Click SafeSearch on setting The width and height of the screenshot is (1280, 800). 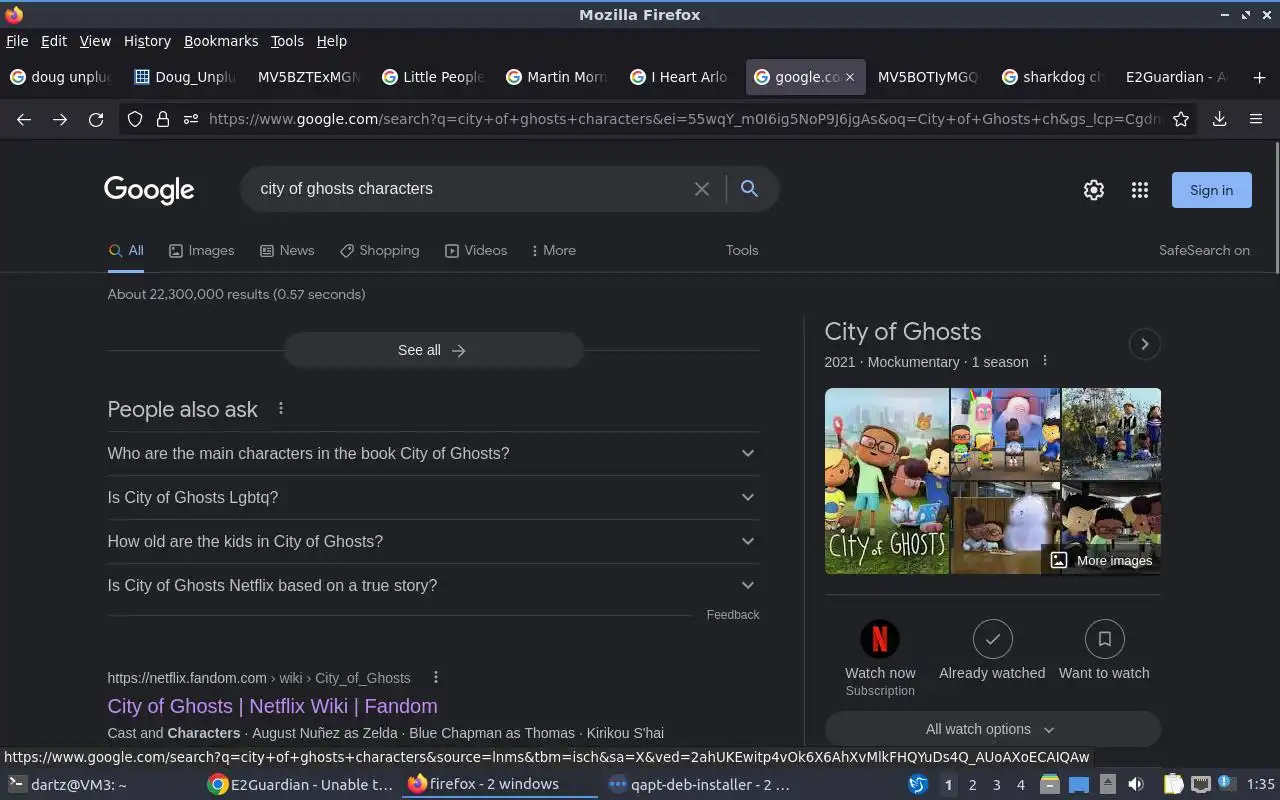[x=1204, y=251]
